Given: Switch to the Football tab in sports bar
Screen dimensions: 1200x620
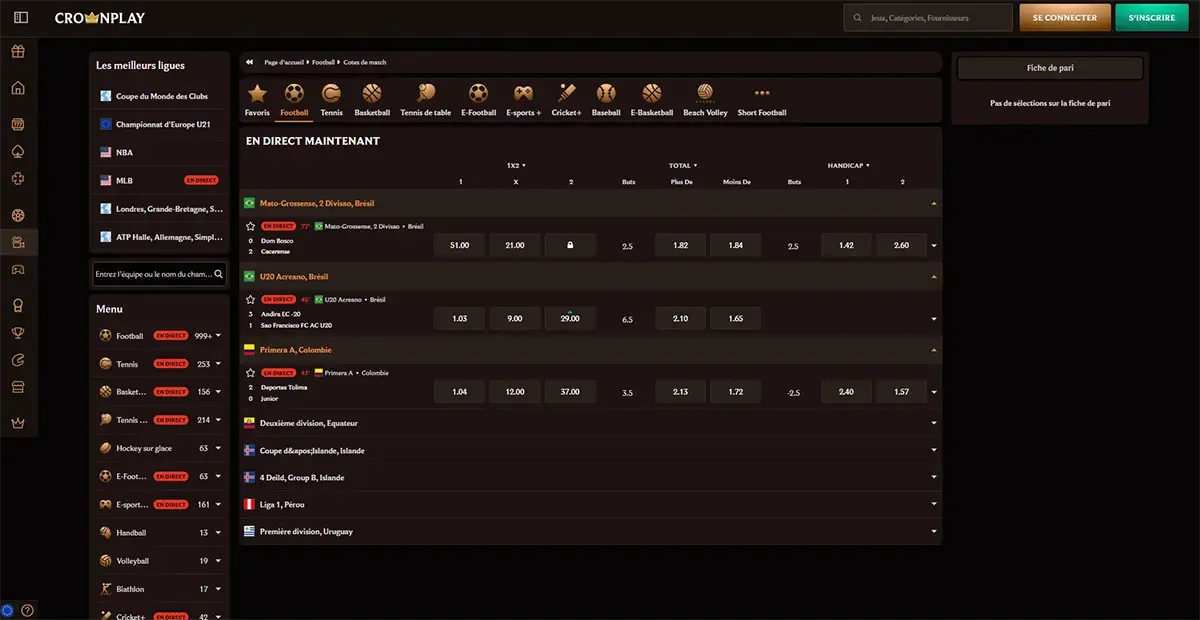Looking at the screenshot, I should 294,100.
